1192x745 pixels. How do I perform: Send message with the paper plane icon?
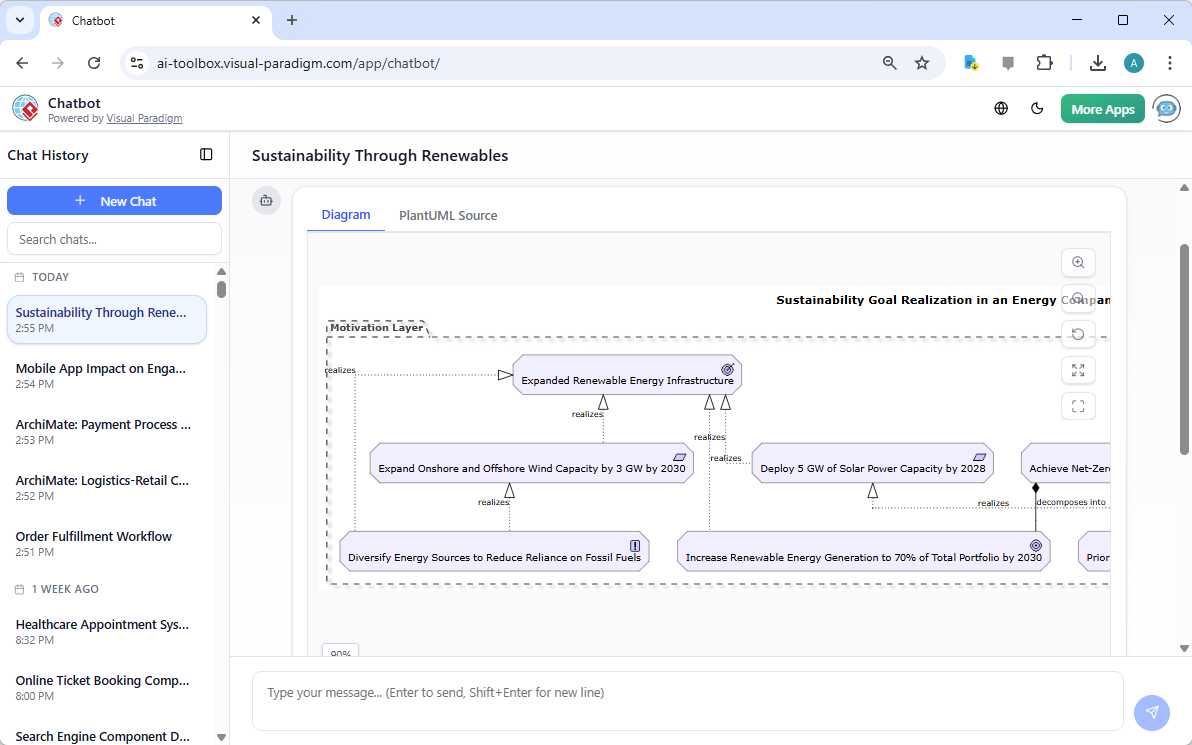[x=1152, y=712]
